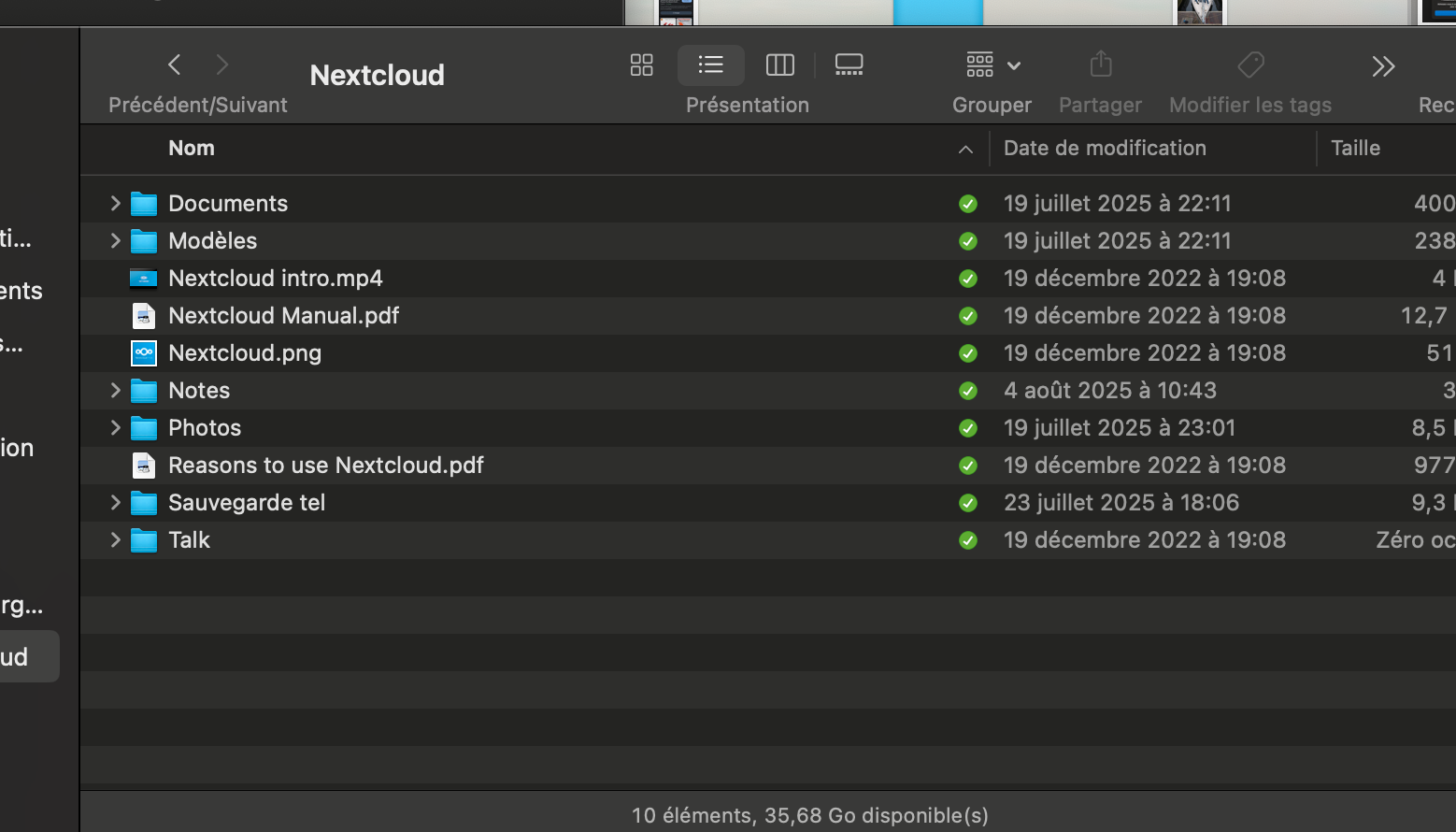Image resolution: width=1456 pixels, height=832 pixels.
Task: Expand the Photos folder disclosure arrow
Action: coord(115,427)
